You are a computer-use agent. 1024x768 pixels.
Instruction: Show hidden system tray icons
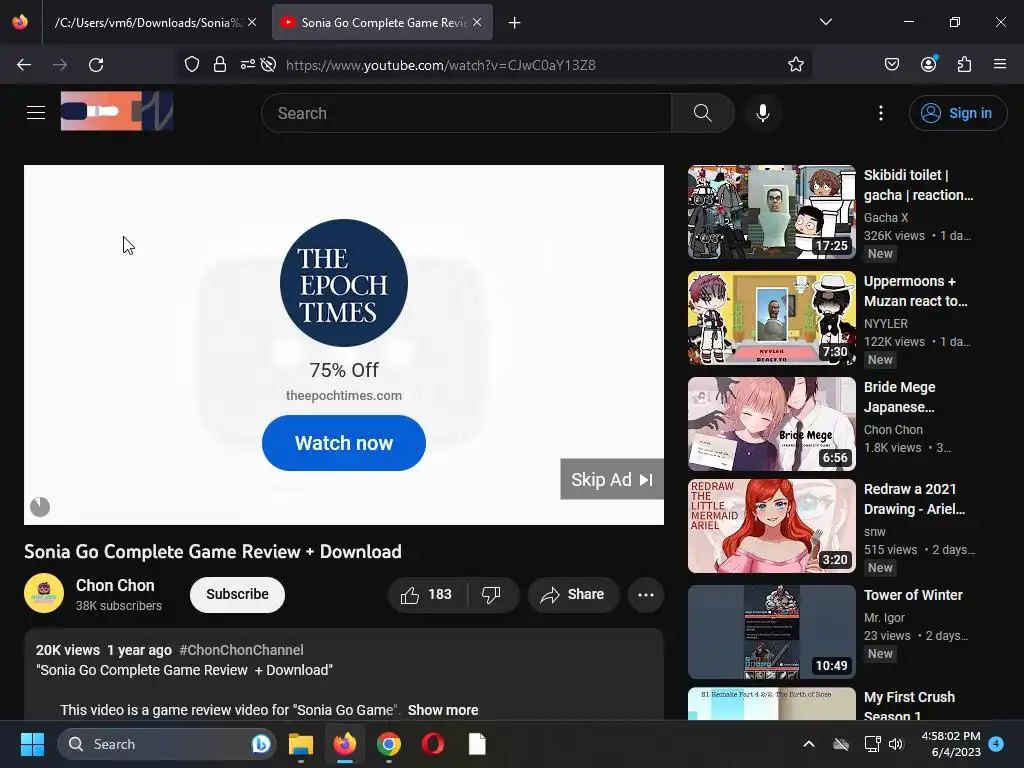click(808, 744)
